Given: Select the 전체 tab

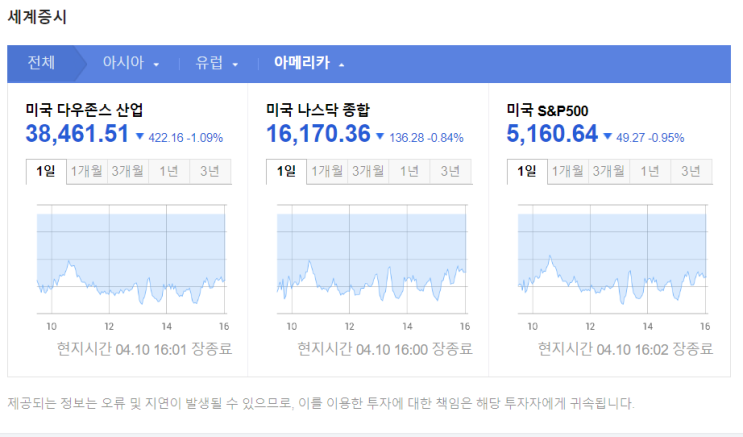Looking at the screenshot, I should coord(41,64).
